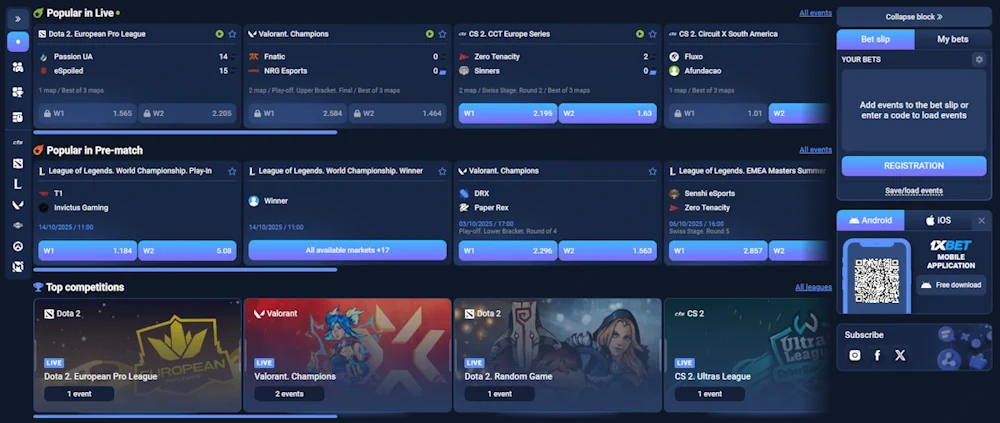Image resolution: width=1000 pixels, height=423 pixels.
Task: Click the Top competitions scrollbar
Action: [185, 417]
